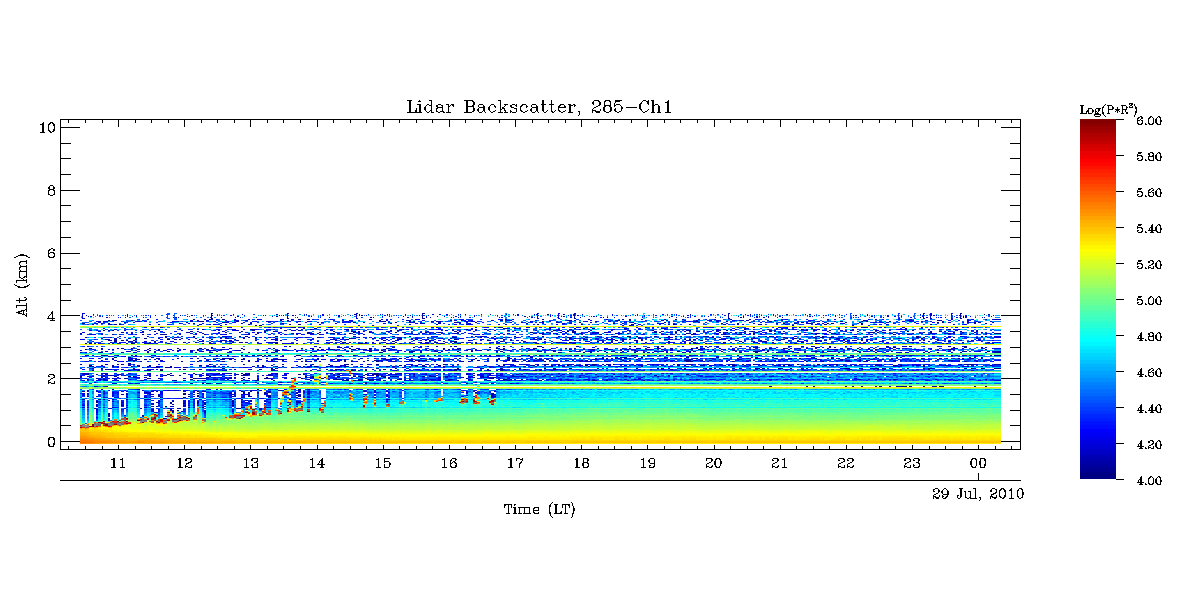The image size is (1200, 600).
Task: Click the colorbar value 4.20
Action: point(1148,444)
